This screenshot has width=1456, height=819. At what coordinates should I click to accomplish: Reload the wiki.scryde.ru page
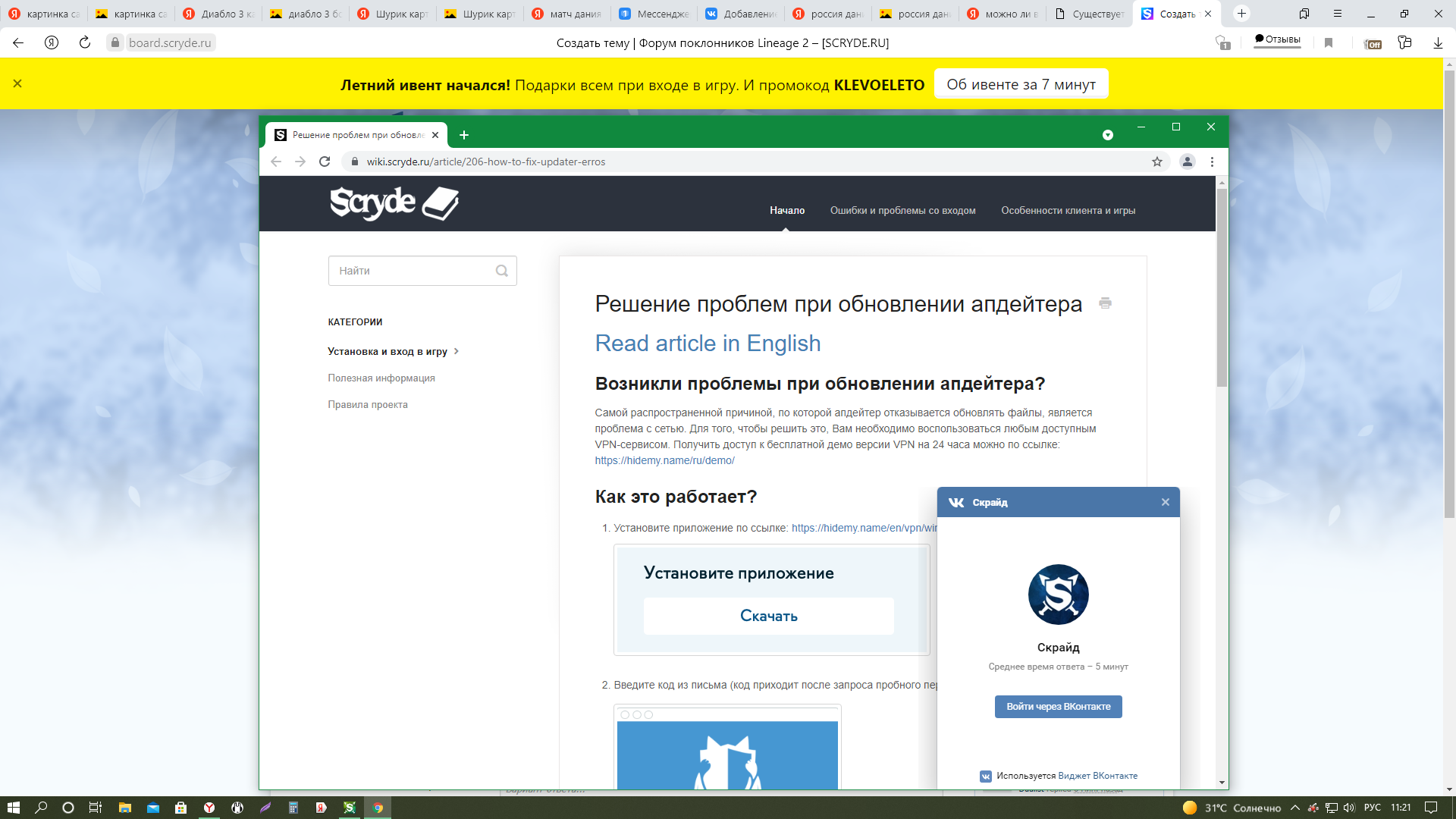(x=325, y=162)
